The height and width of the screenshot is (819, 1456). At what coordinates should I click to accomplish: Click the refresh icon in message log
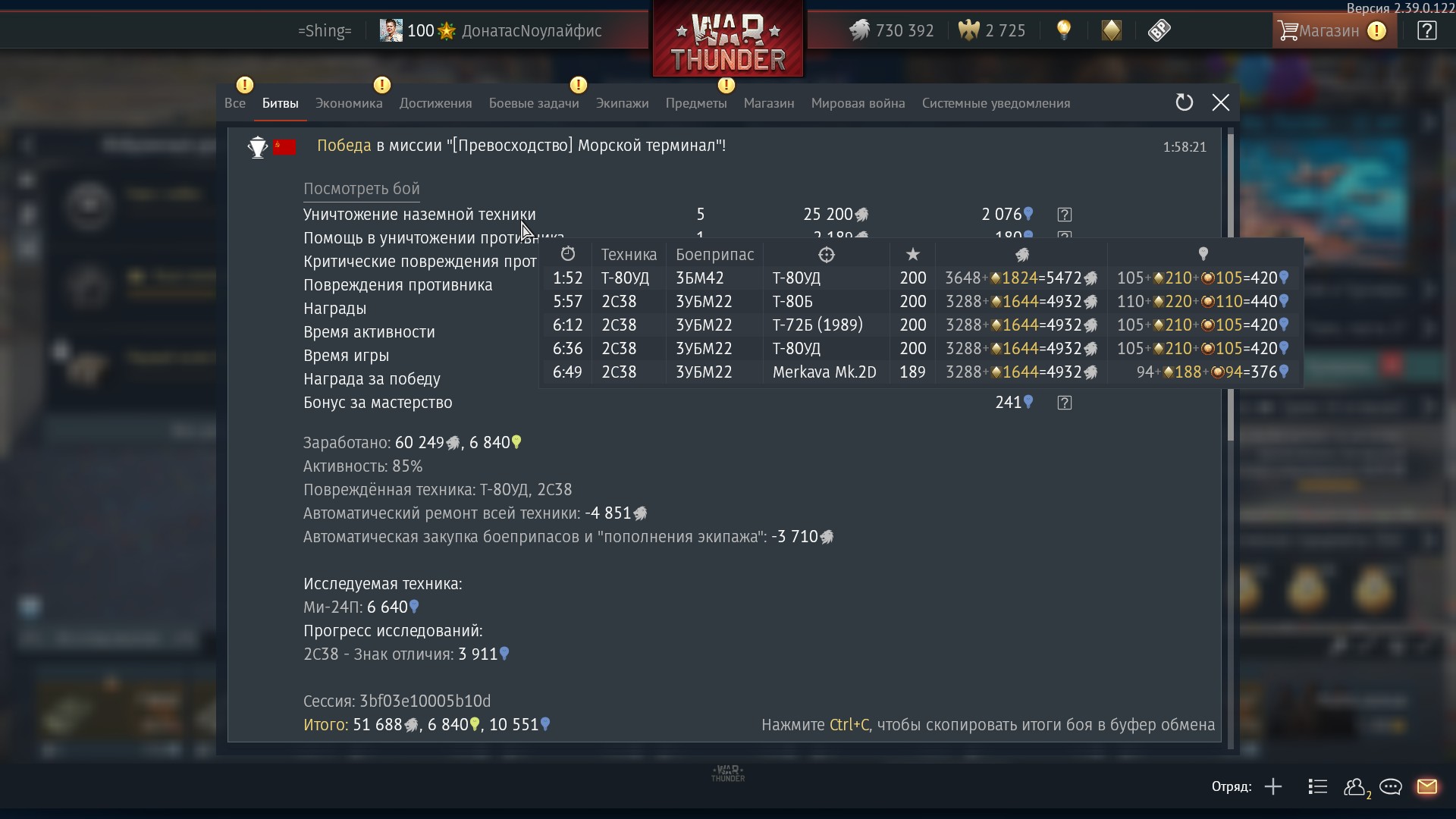(1184, 102)
